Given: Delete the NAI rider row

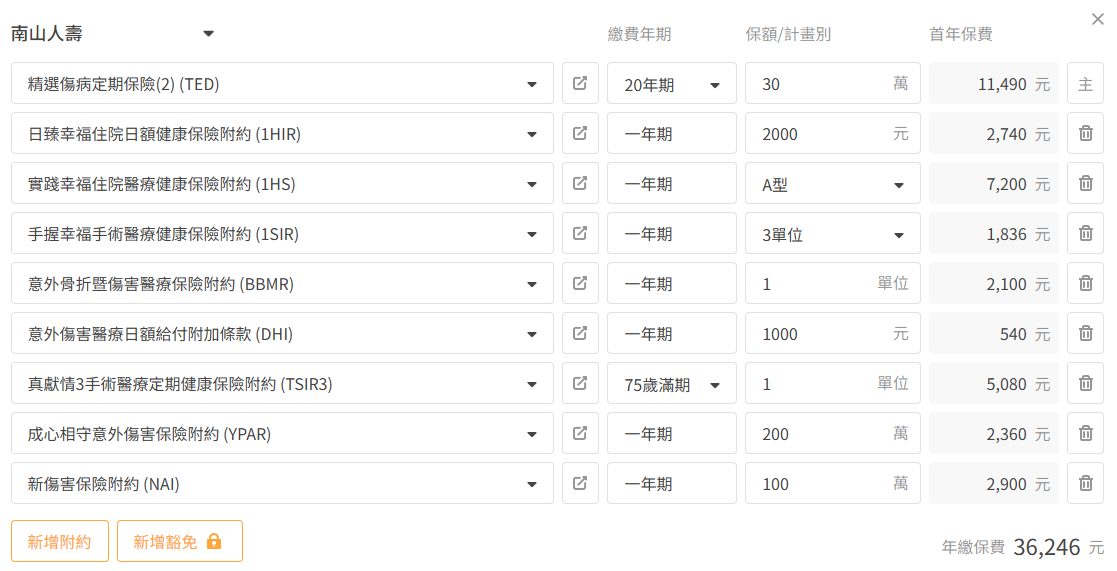Looking at the screenshot, I should (x=1085, y=483).
